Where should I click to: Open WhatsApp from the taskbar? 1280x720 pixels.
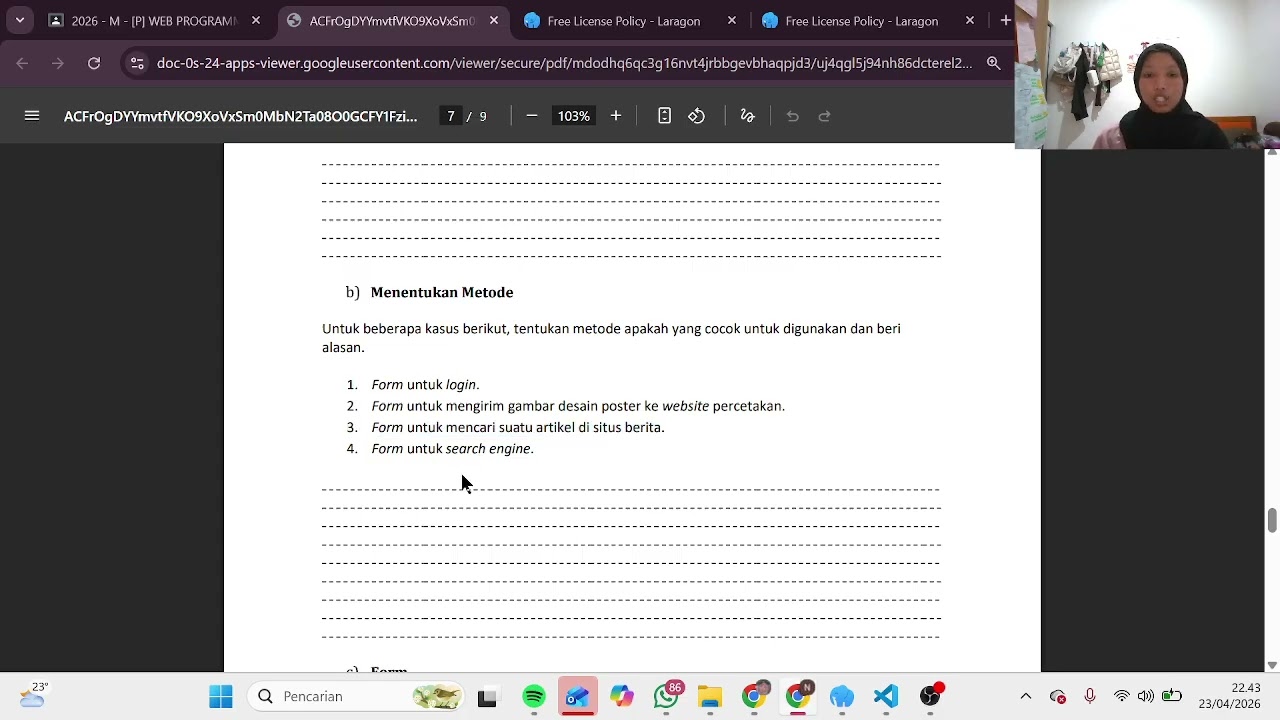tap(666, 696)
